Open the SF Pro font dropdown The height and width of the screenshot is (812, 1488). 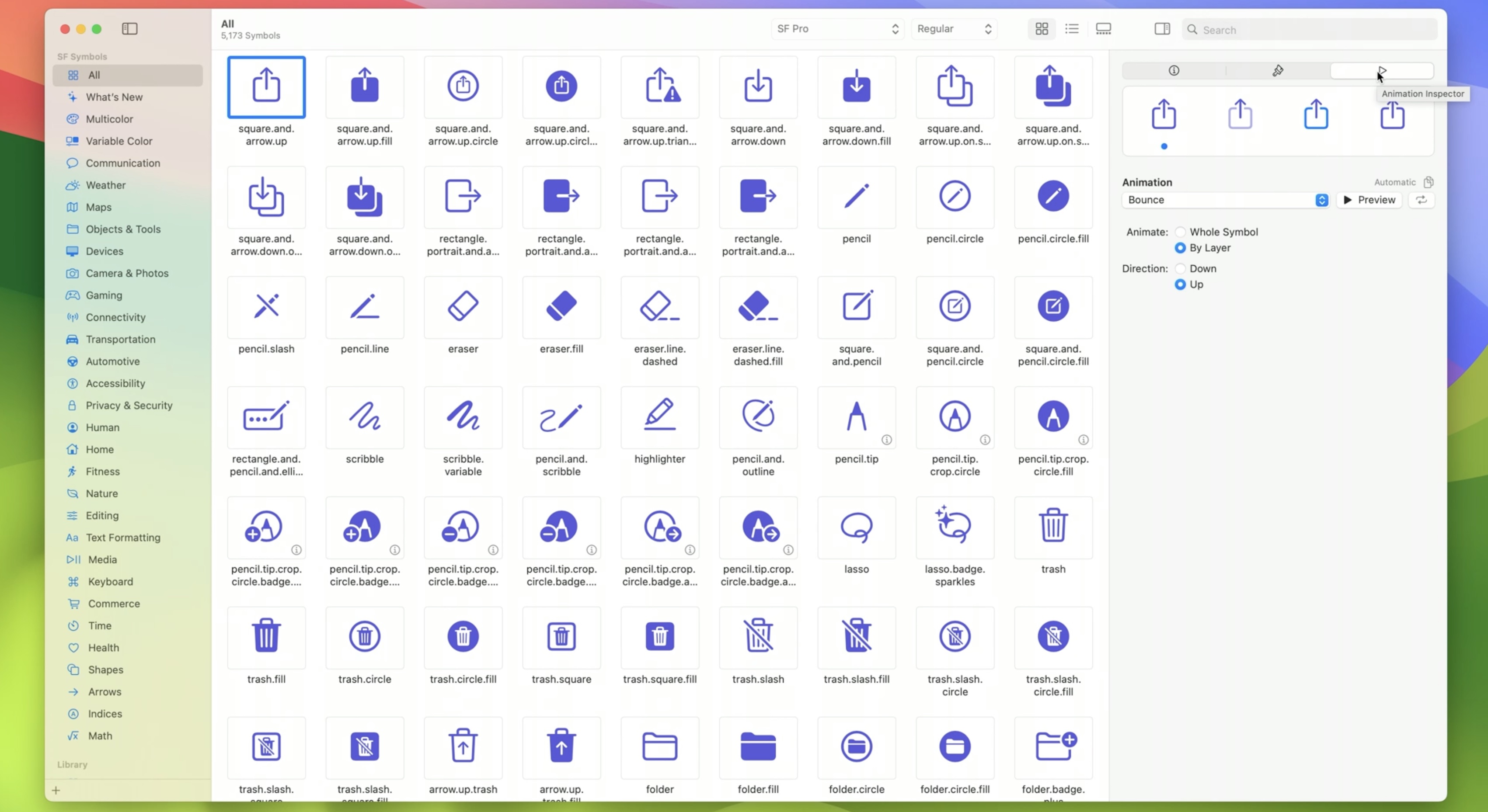837,28
